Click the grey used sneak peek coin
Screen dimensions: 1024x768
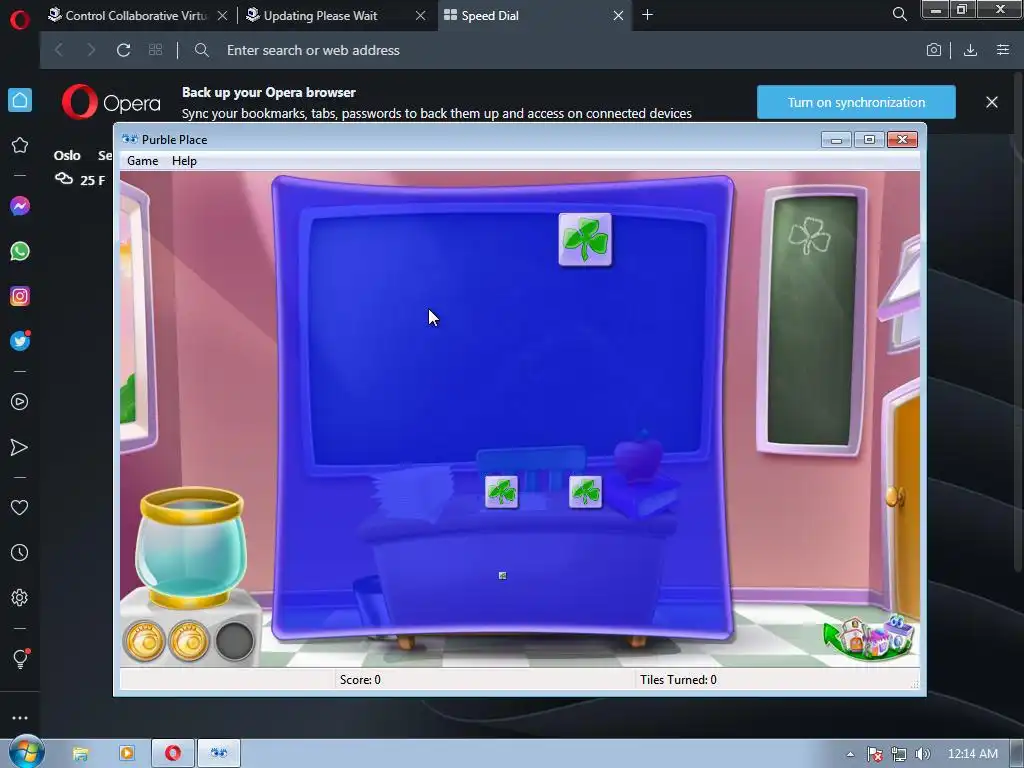coord(234,641)
